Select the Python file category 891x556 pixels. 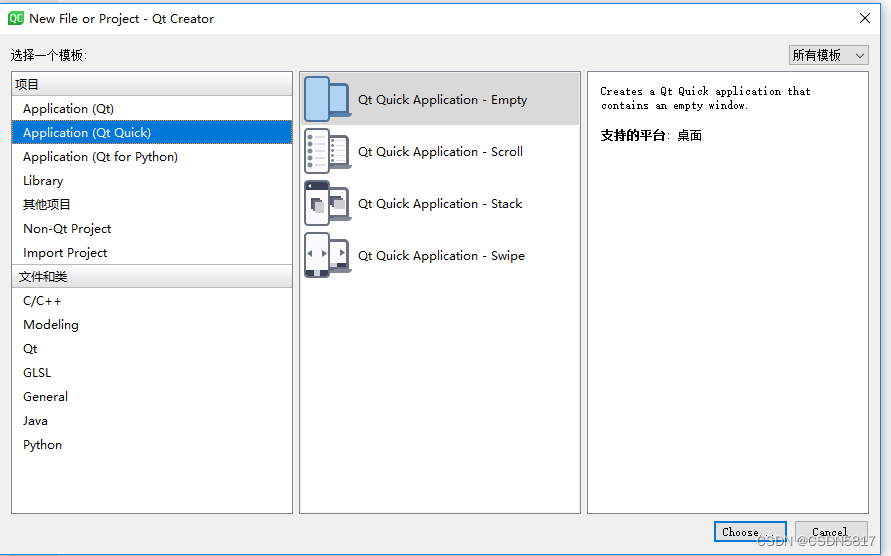click(152, 445)
